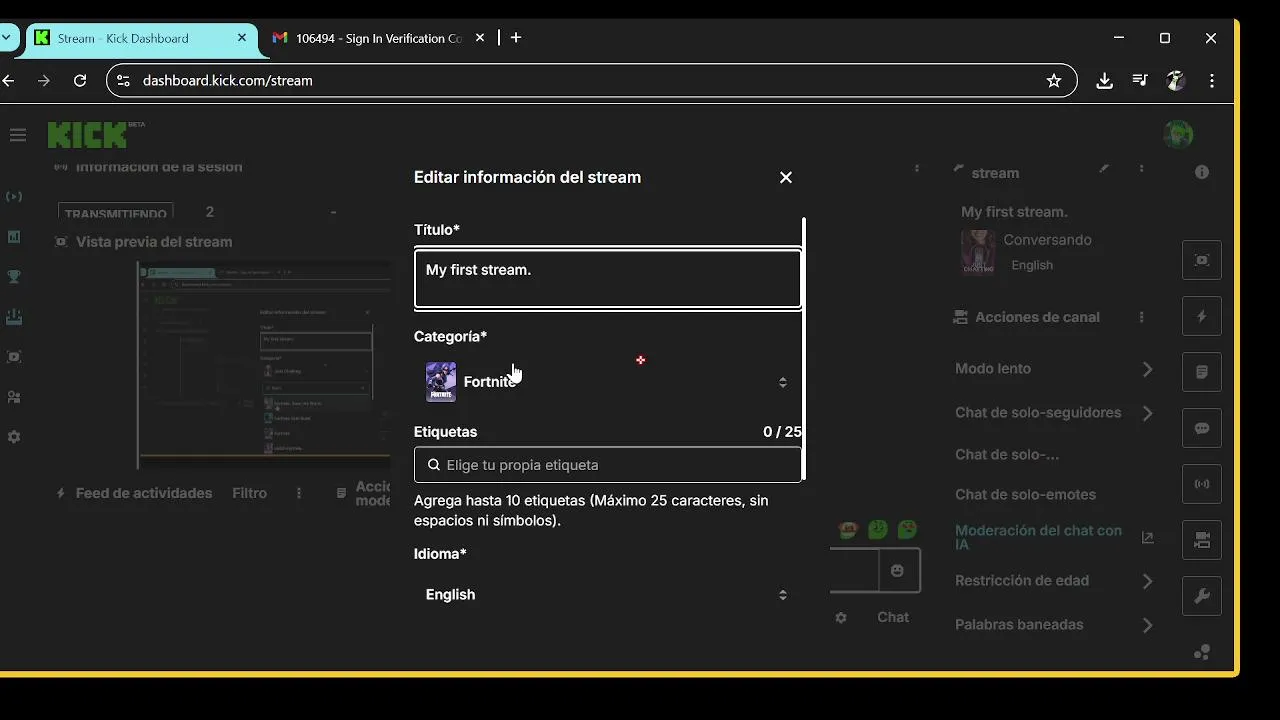Open the three-dot menu of the stream panel
The height and width of the screenshot is (720, 1280).
1141,170
